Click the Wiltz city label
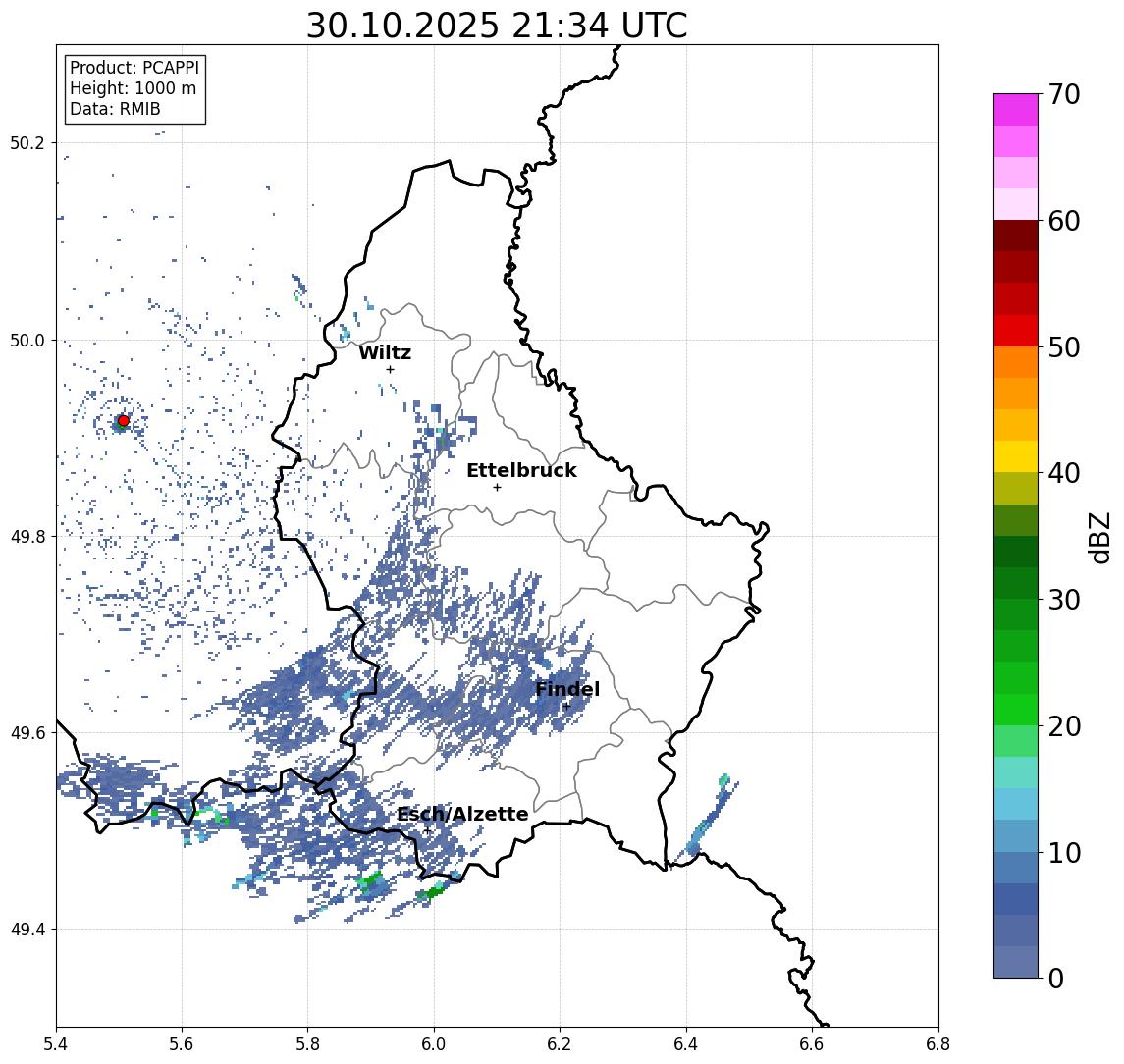Image resolution: width=1124 pixels, height=1064 pixels. [x=385, y=352]
